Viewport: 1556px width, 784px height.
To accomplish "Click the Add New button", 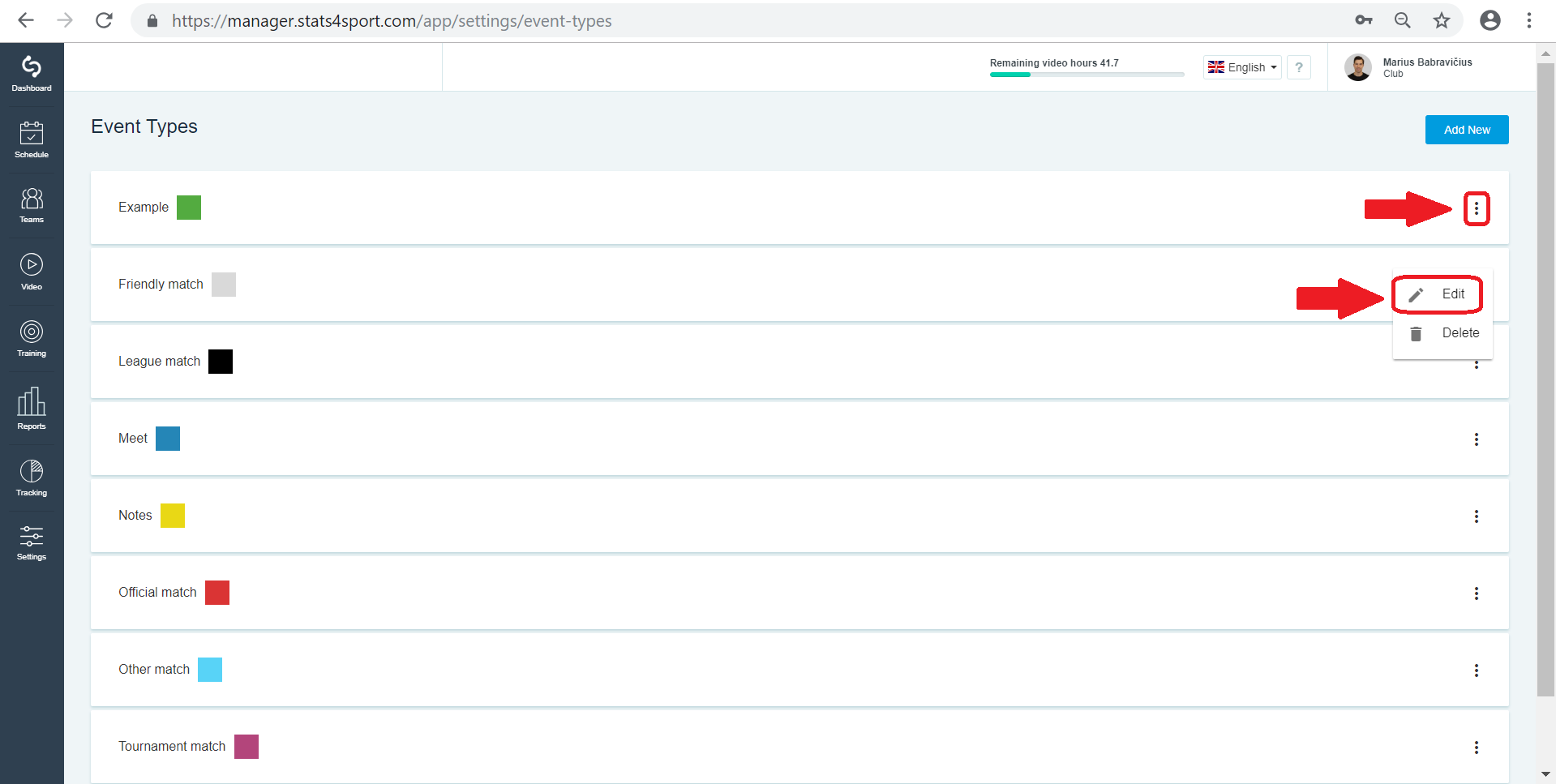I will click(1467, 130).
